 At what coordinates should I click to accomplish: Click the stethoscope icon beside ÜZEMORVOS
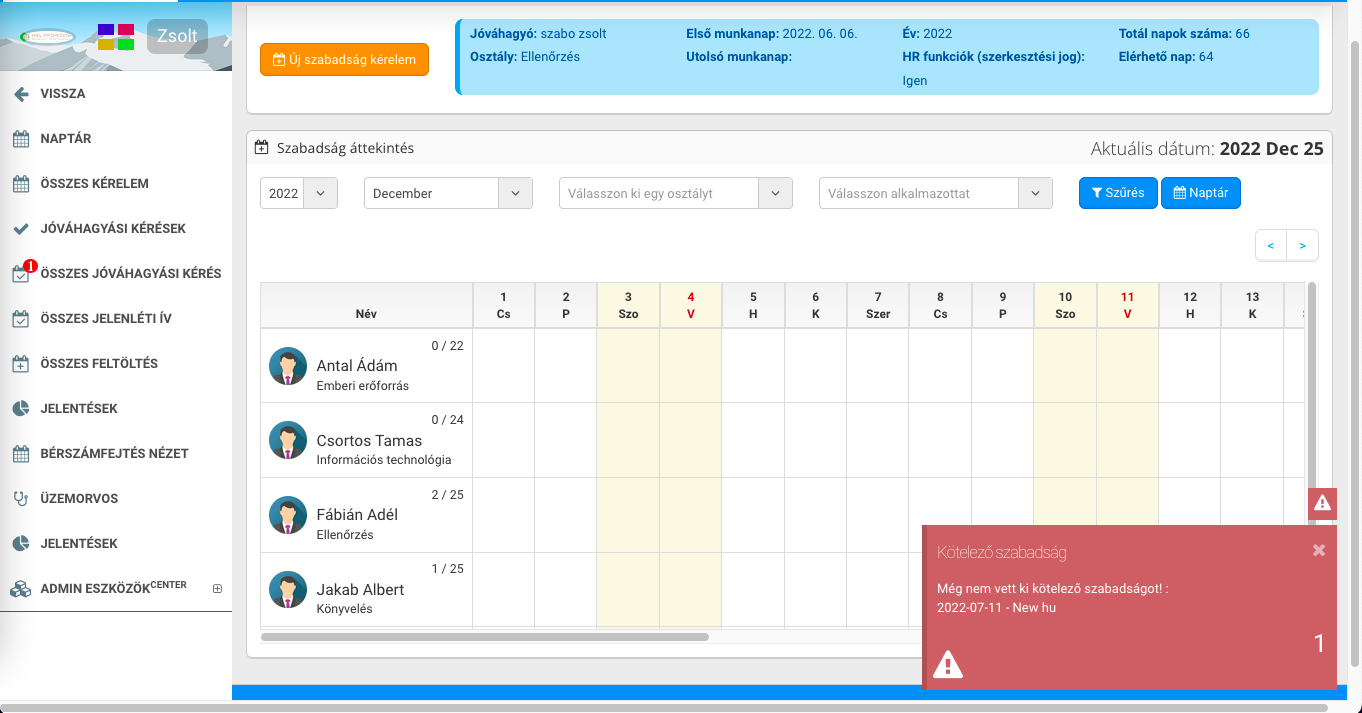[20, 499]
